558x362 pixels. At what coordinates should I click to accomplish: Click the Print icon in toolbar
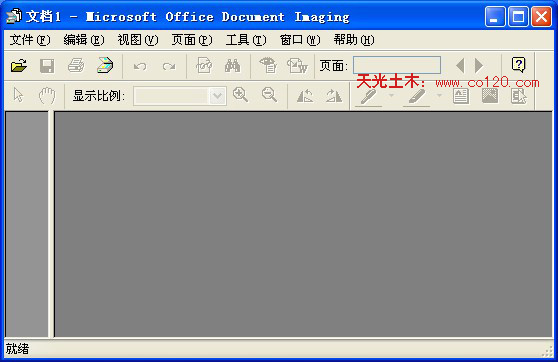(76, 66)
